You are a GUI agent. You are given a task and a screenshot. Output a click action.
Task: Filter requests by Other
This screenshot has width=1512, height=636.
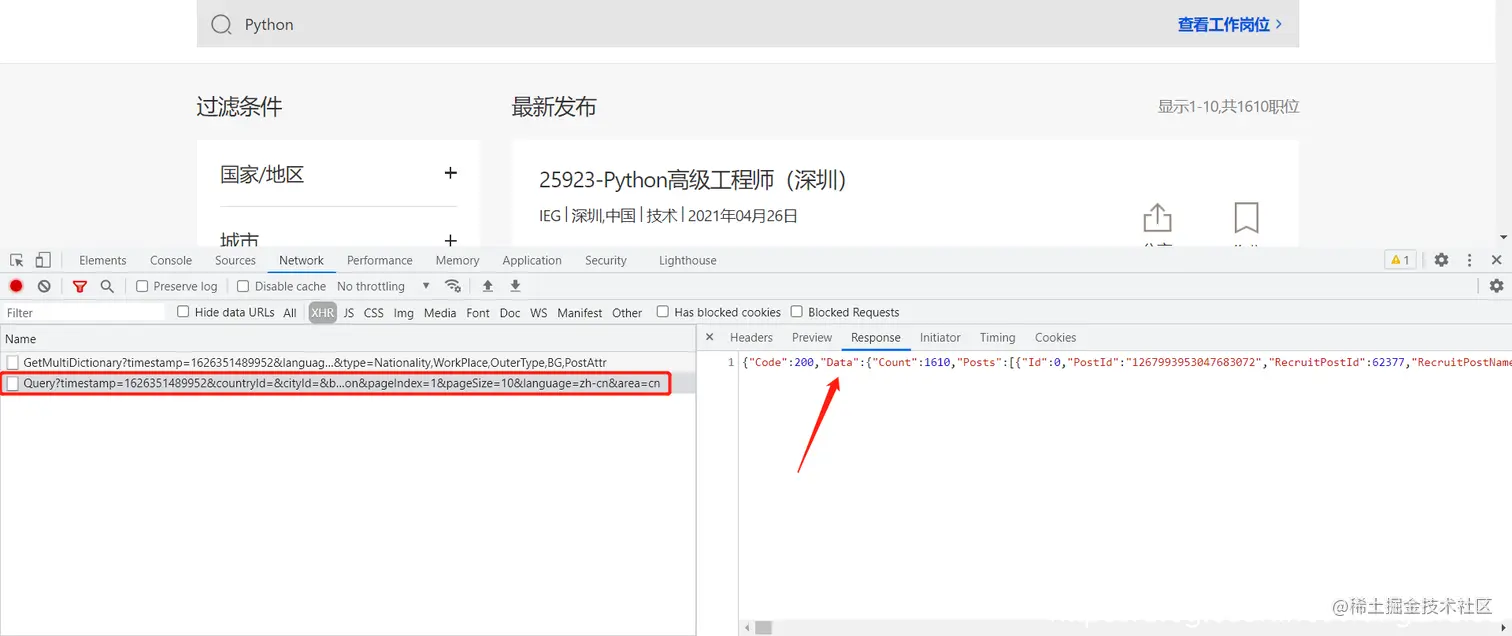(627, 313)
